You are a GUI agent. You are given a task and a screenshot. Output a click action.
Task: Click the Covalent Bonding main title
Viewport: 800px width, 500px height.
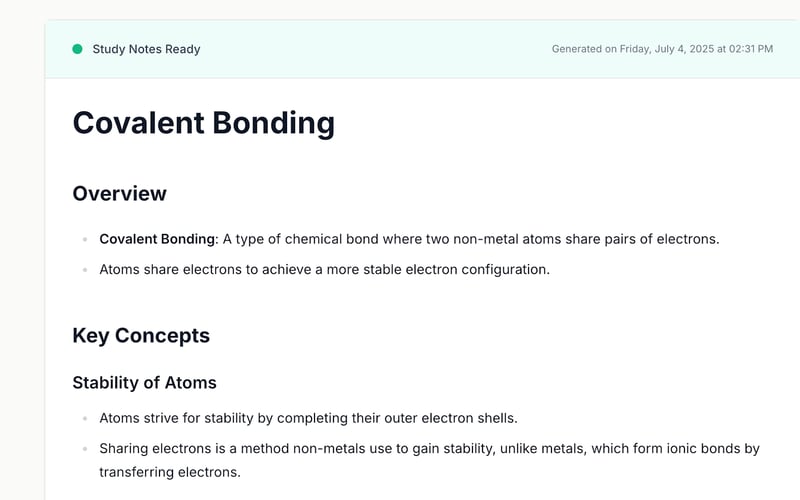click(x=203, y=123)
